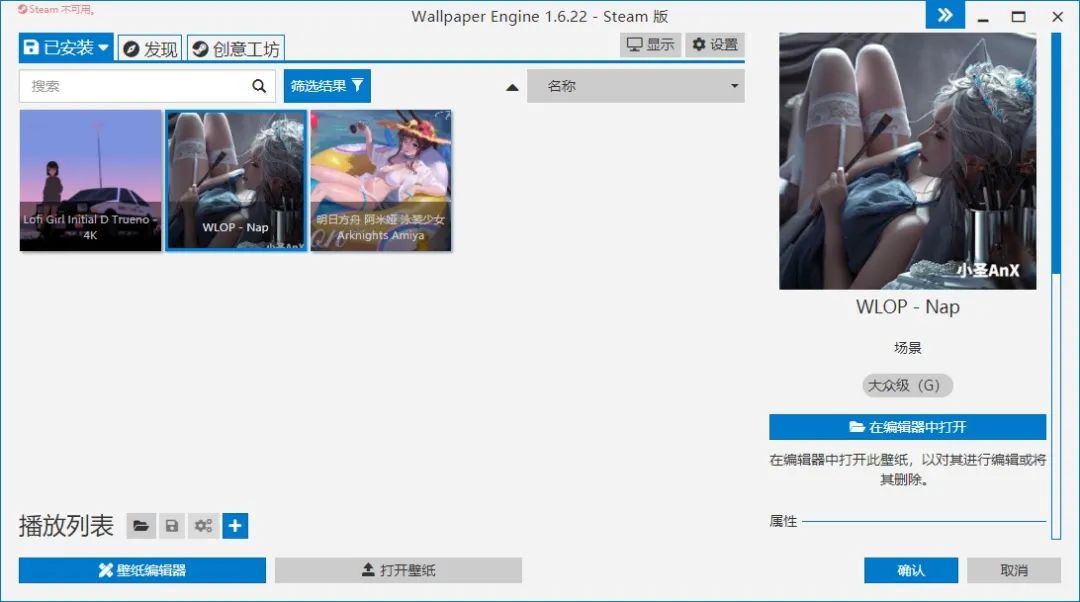Select the WLOP - Nap wallpaper thumbnail
Screen dimensions: 1080x602
[236, 180]
